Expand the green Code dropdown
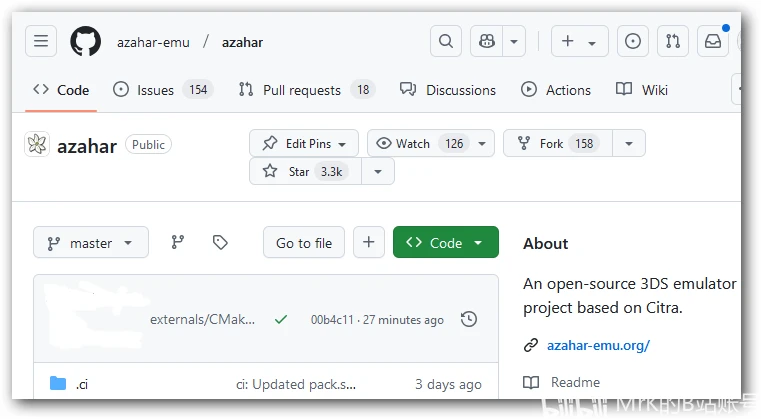 (x=445, y=243)
